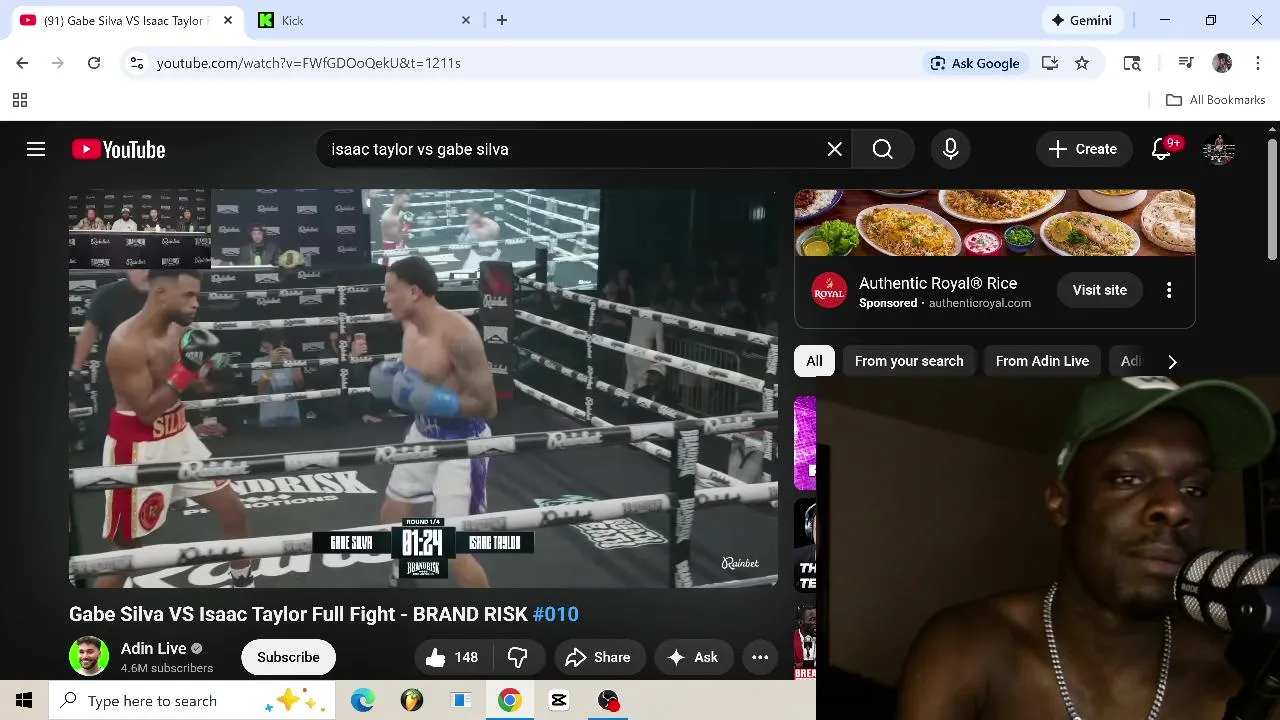Open the Chrome three-dot menu

1257,63
